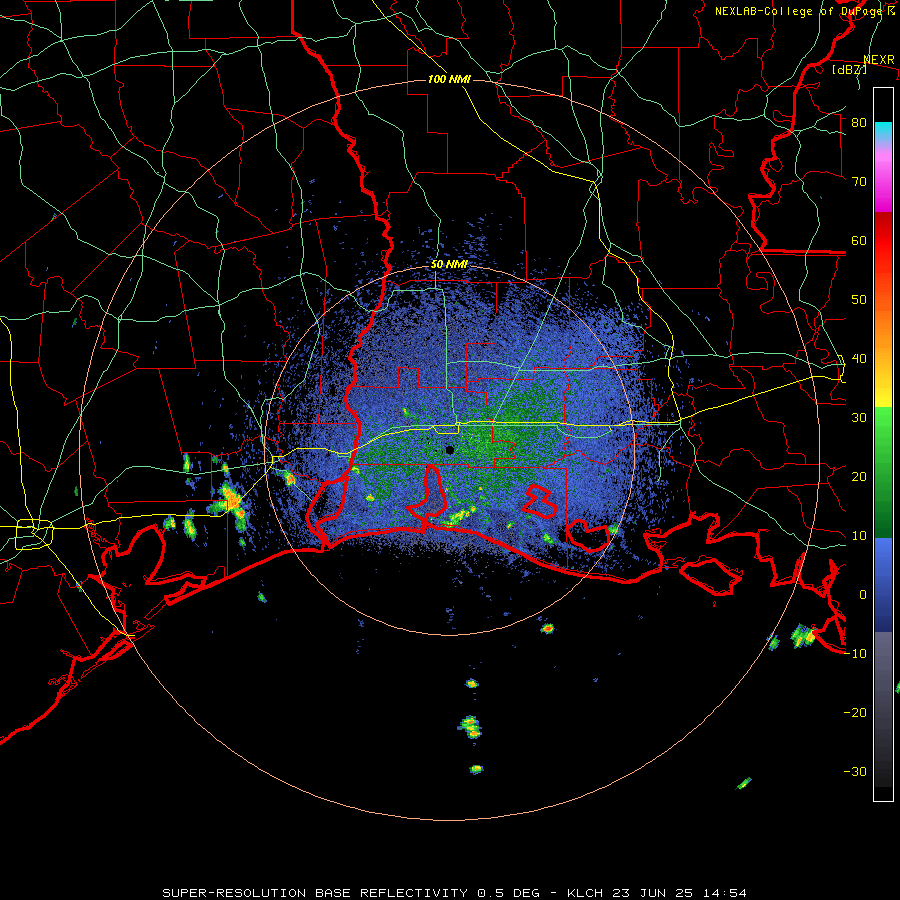900x900 pixels.
Task: Click the black KLCH radar site dot
Action: point(449,450)
